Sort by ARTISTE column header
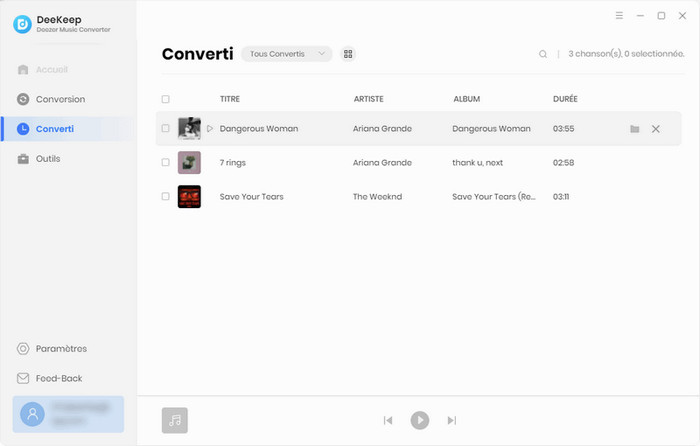Viewport: 700px width, 446px height. pyautogui.click(x=369, y=99)
